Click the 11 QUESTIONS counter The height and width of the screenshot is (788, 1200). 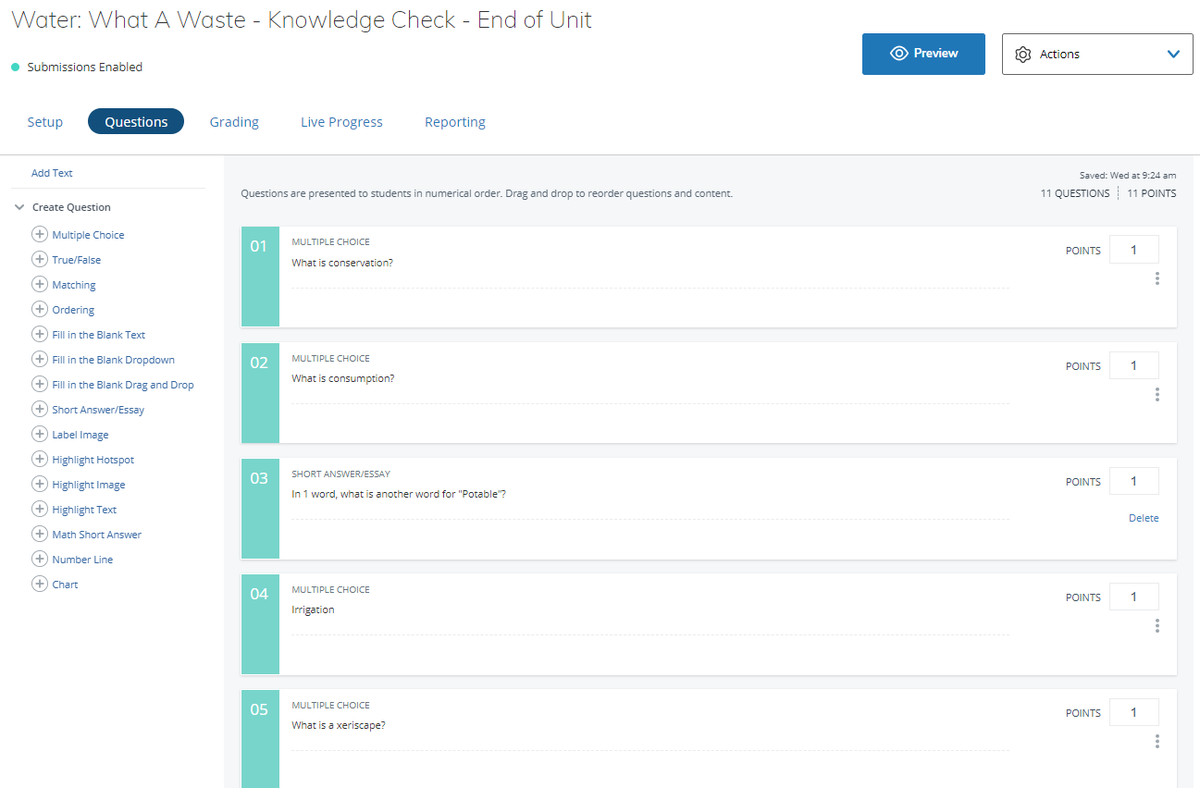pyautogui.click(x=1075, y=194)
